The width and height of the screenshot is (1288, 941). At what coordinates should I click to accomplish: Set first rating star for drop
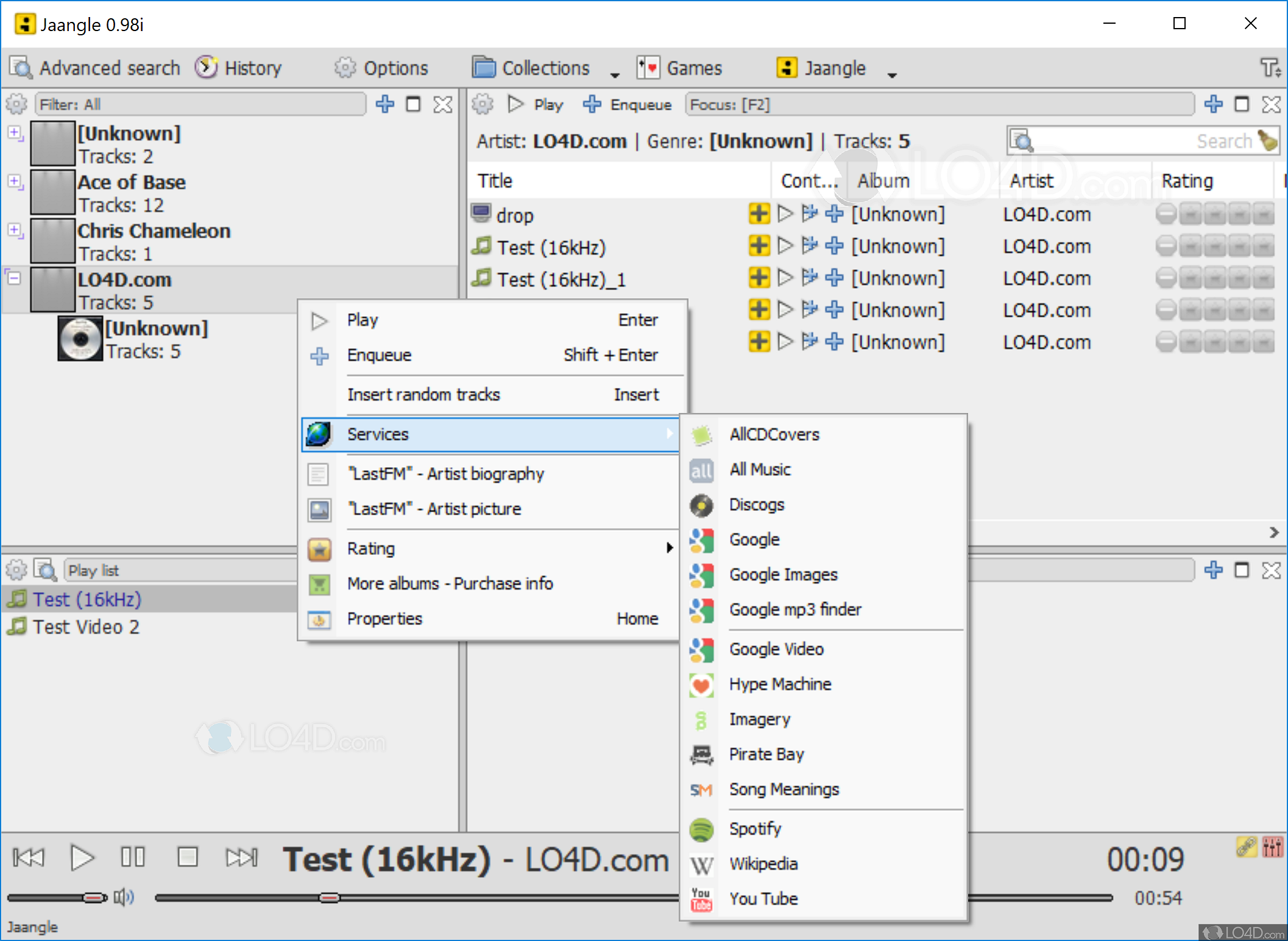tap(1191, 214)
